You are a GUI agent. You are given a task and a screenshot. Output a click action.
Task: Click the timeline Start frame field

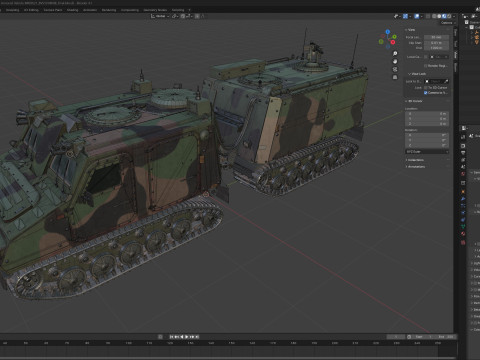[x=423, y=337]
